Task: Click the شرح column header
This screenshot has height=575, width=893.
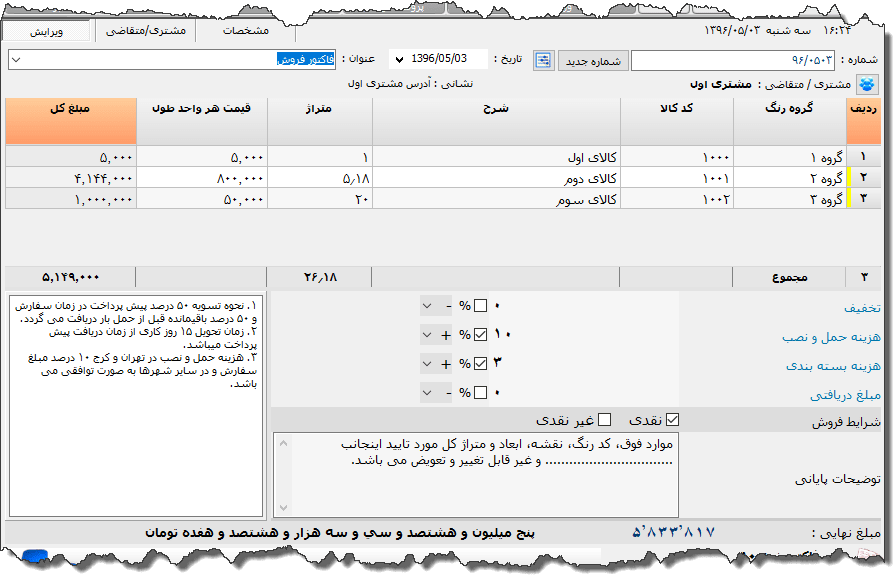Action: click(496, 121)
